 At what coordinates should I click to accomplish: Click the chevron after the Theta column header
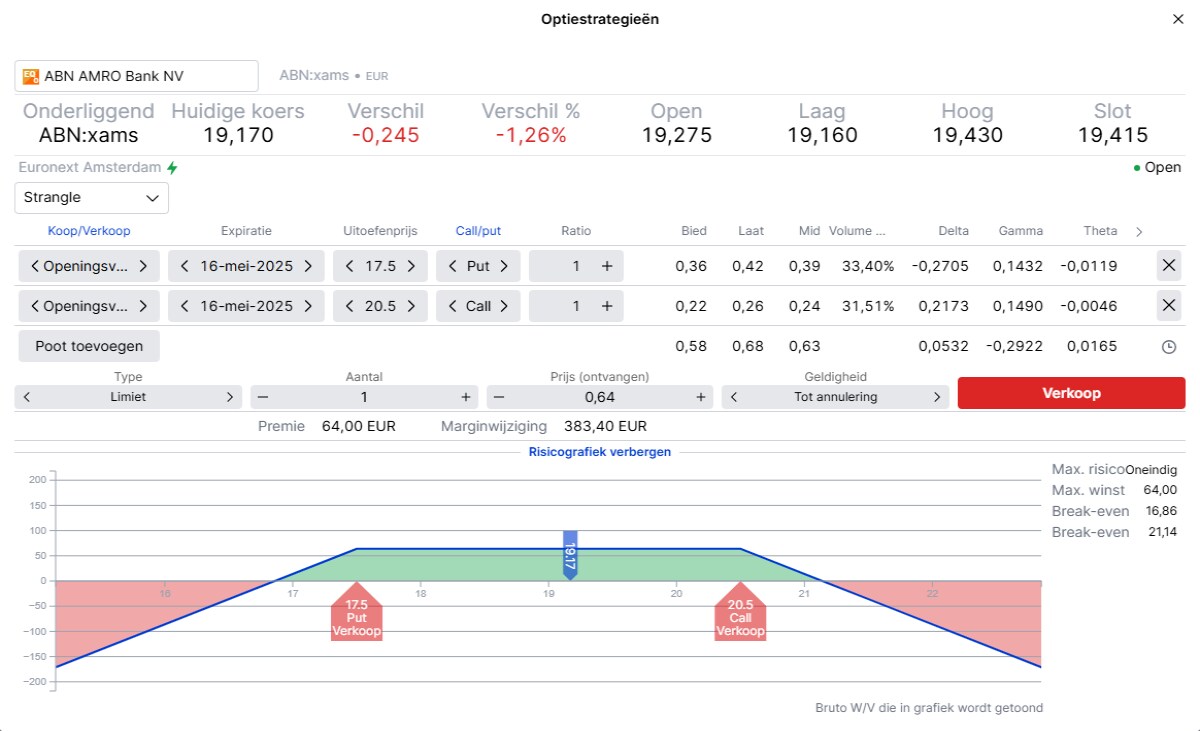coord(1139,231)
